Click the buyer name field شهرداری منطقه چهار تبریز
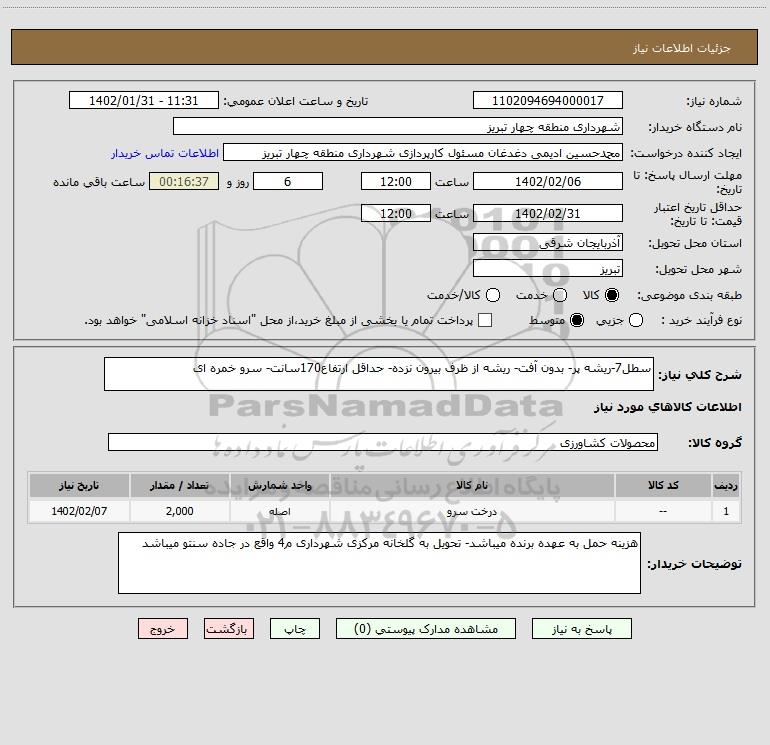Image resolution: width=770 pixels, height=745 pixels. tap(398, 126)
